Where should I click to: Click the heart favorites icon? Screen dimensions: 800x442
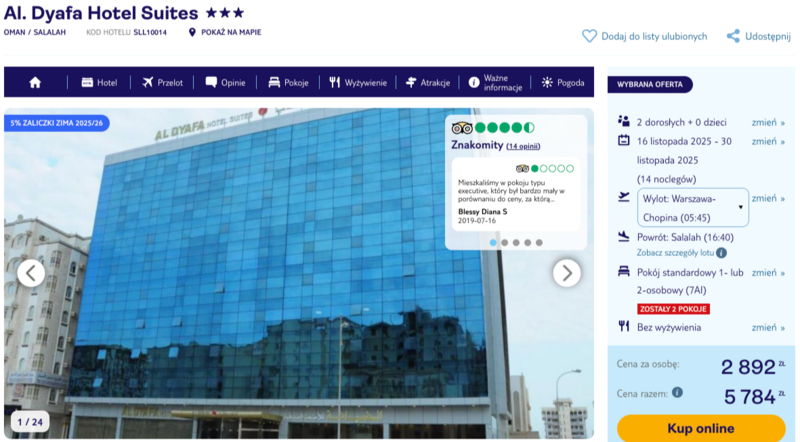pyautogui.click(x=589, y=36)
